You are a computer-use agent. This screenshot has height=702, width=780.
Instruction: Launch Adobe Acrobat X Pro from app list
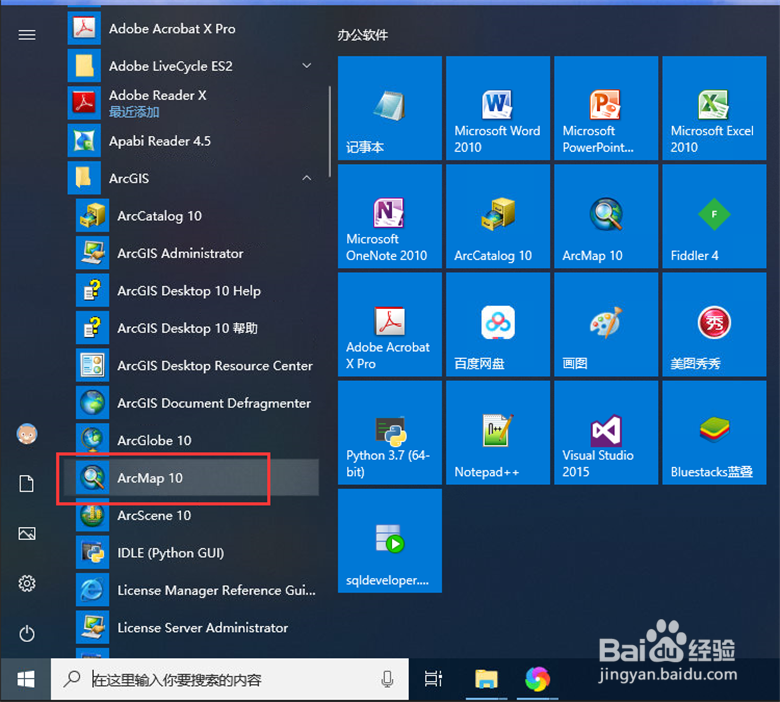point(193,29)
